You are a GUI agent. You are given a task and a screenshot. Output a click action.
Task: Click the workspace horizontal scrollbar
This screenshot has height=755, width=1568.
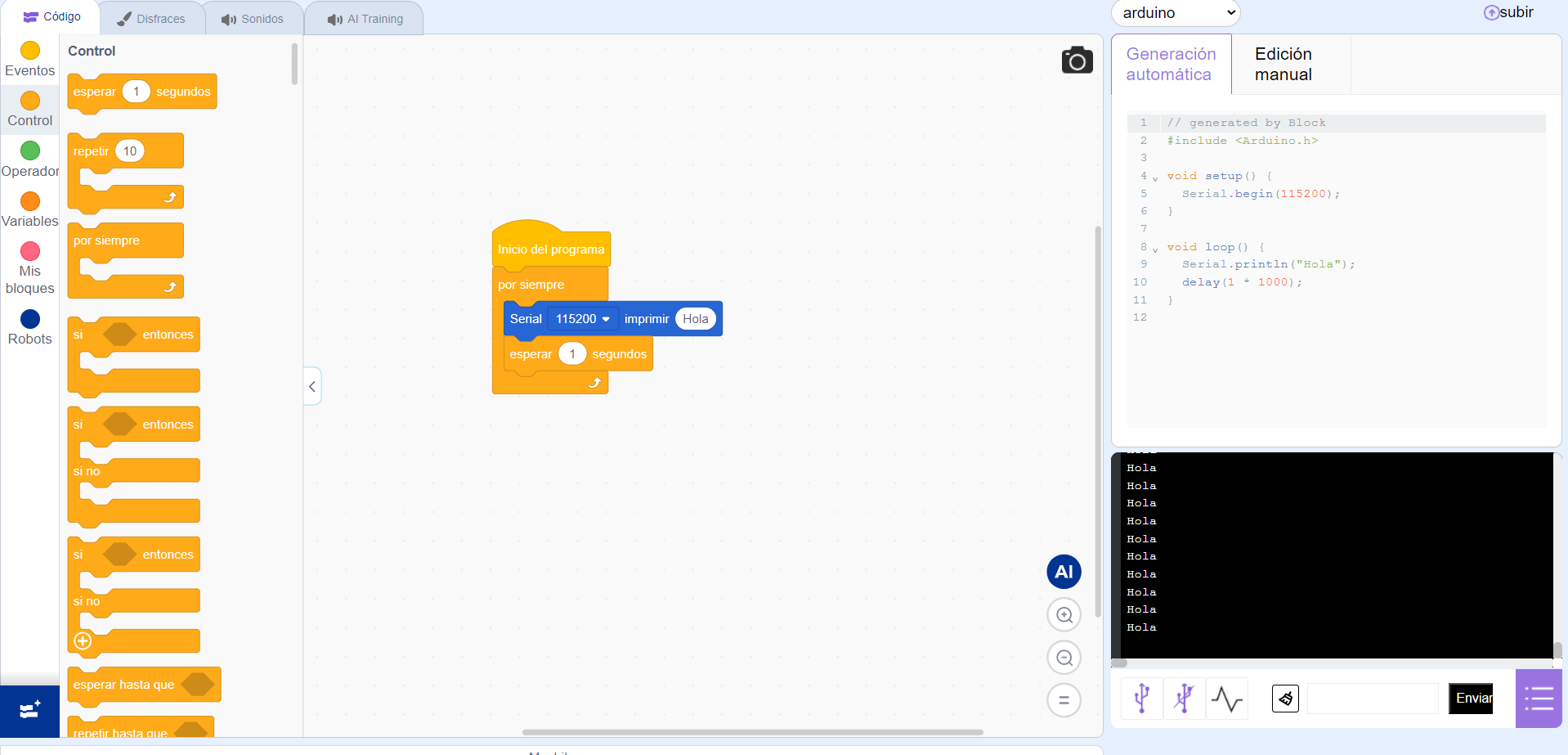tap(752, 732)
